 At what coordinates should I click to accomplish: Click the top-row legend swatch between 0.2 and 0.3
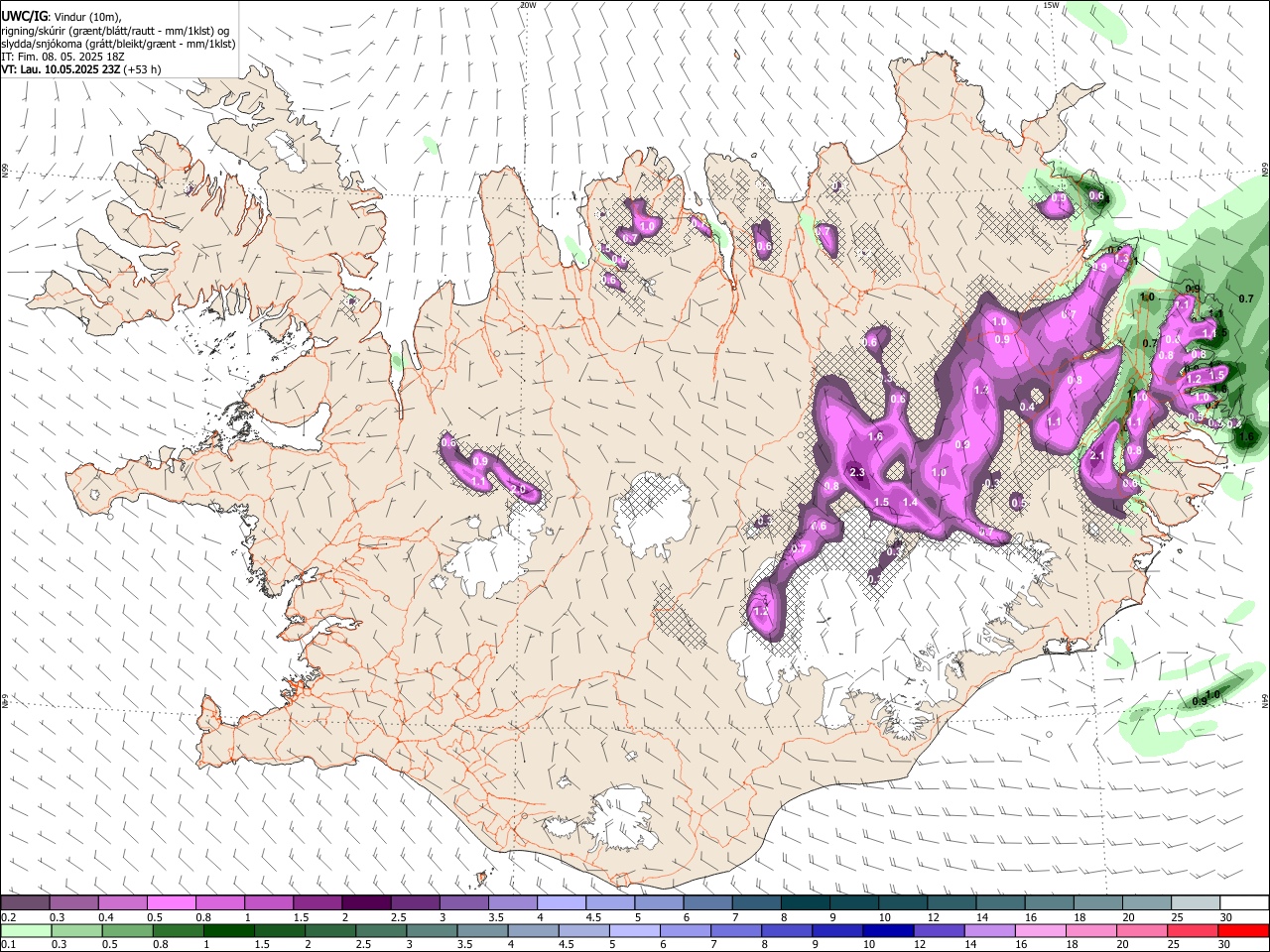pos(25,903)
